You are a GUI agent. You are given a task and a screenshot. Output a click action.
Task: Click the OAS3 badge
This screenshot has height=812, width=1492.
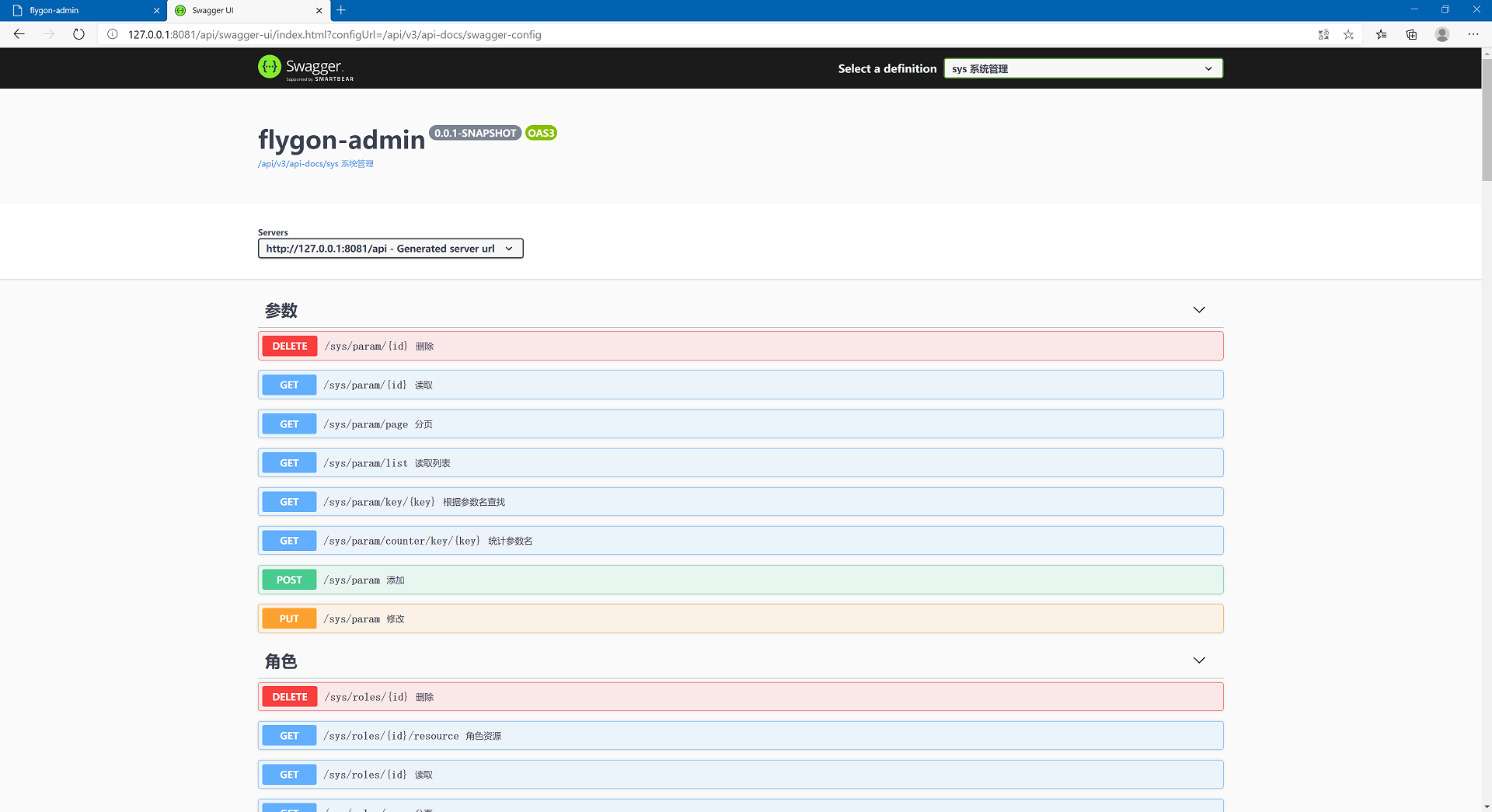click(541, 133)
